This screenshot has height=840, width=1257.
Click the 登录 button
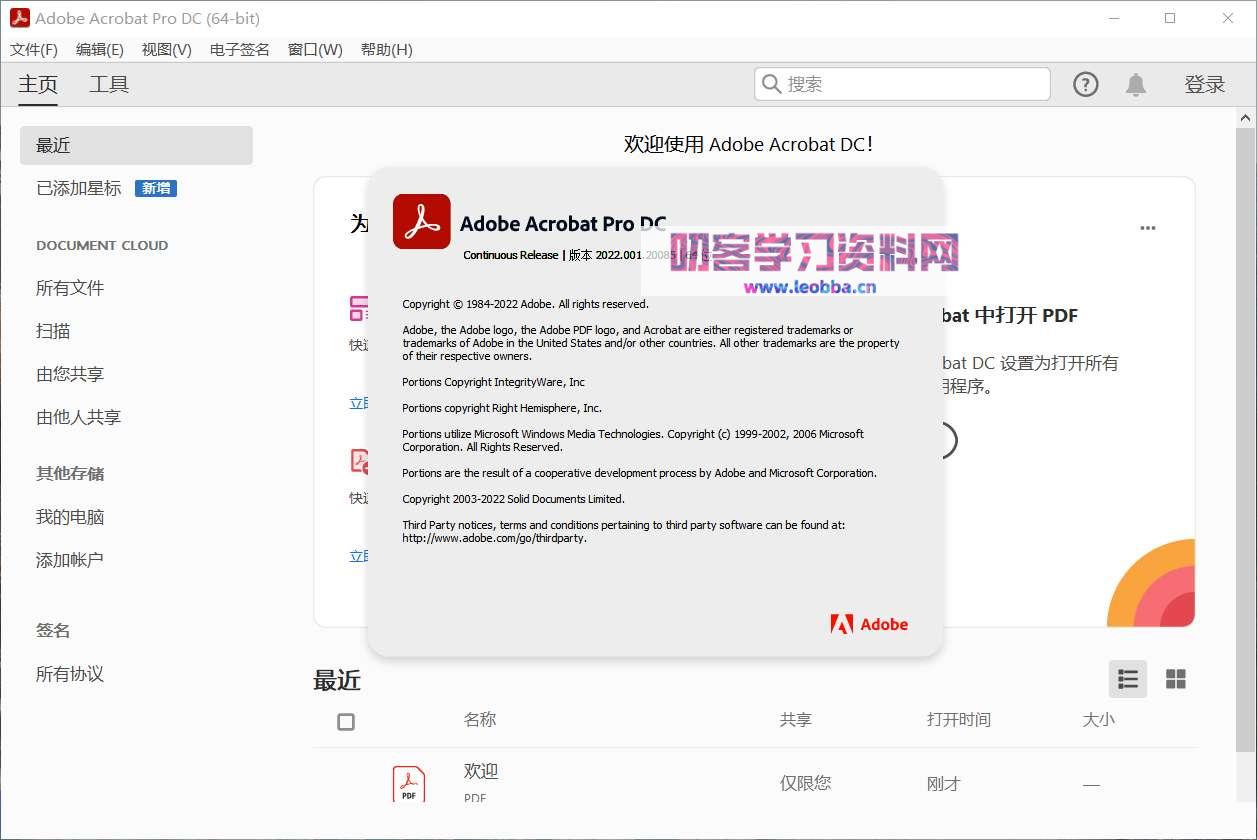(x=1205, y=84)
